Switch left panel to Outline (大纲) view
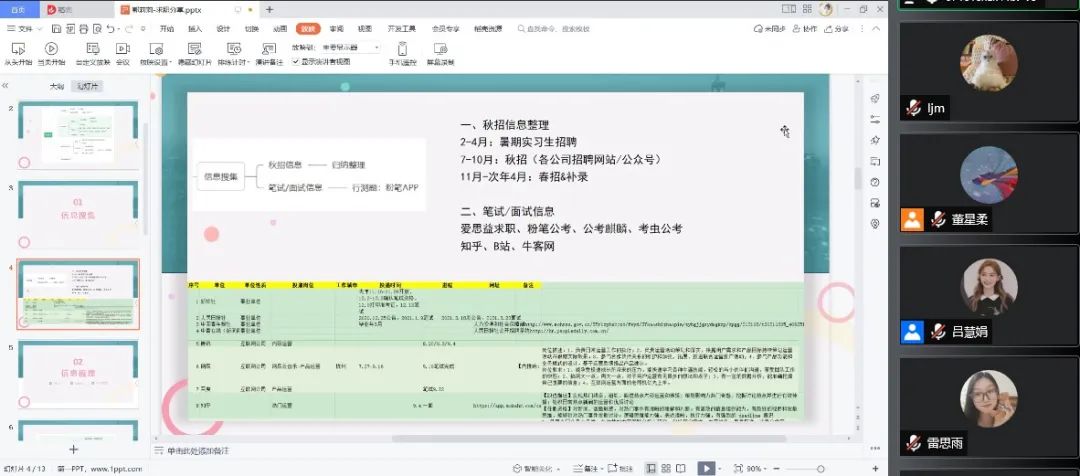 [57, 87]
